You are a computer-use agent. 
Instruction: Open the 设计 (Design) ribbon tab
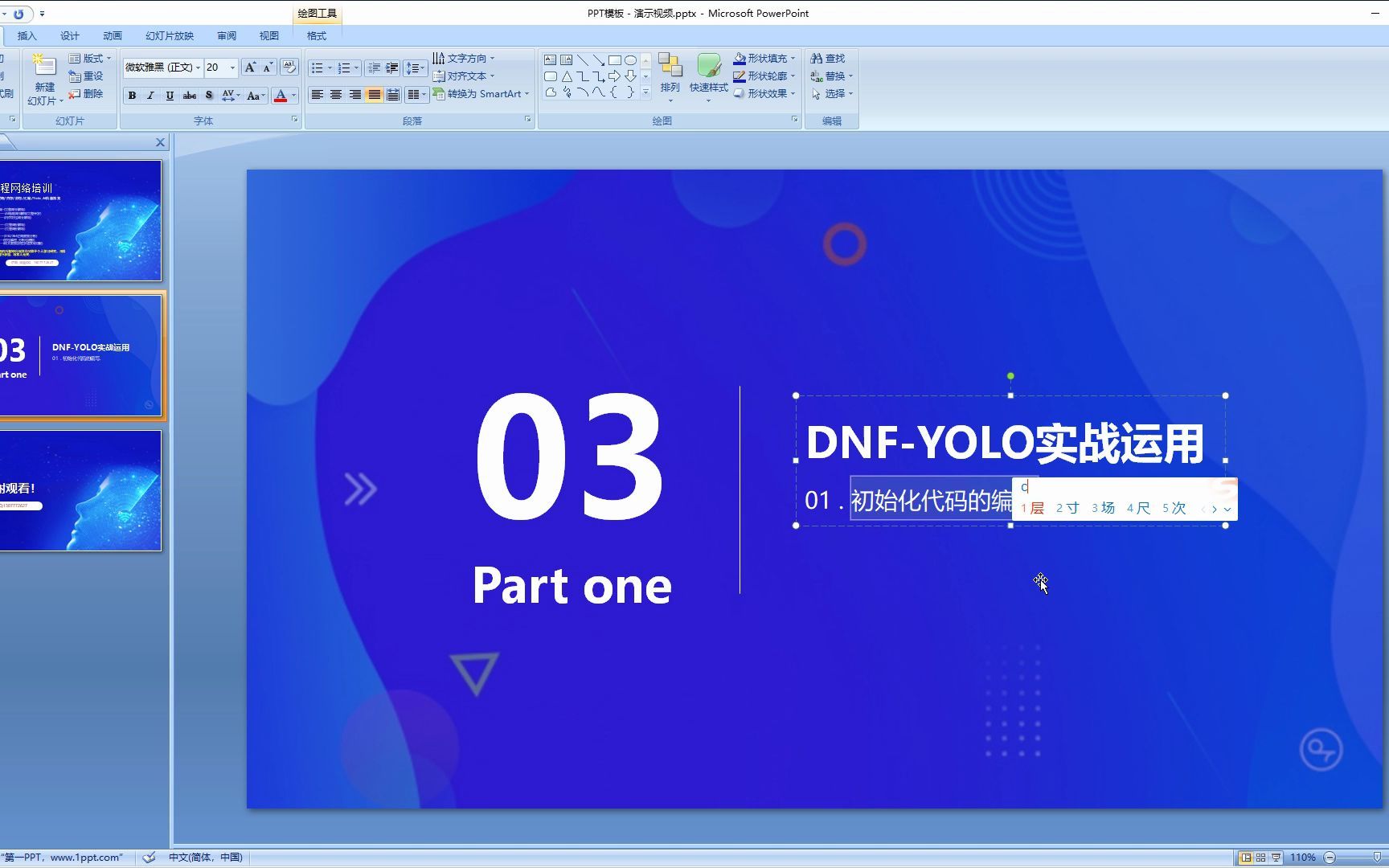click(x=70, y=35)
